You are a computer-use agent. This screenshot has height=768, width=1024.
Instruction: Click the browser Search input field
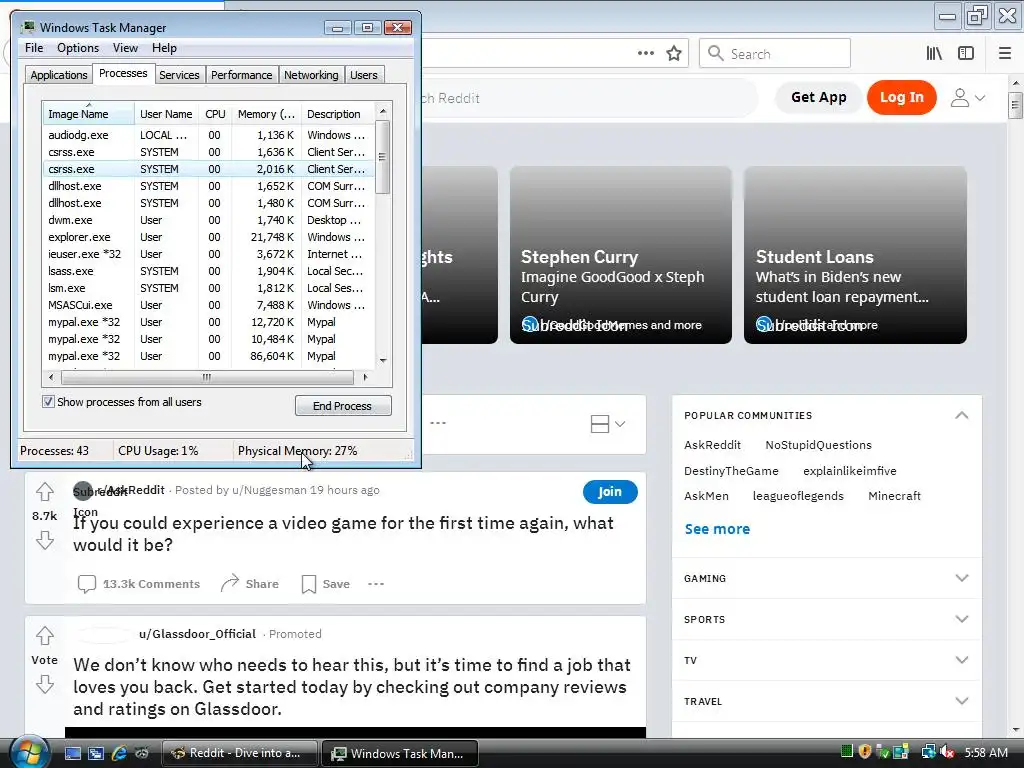click(775, 54)
